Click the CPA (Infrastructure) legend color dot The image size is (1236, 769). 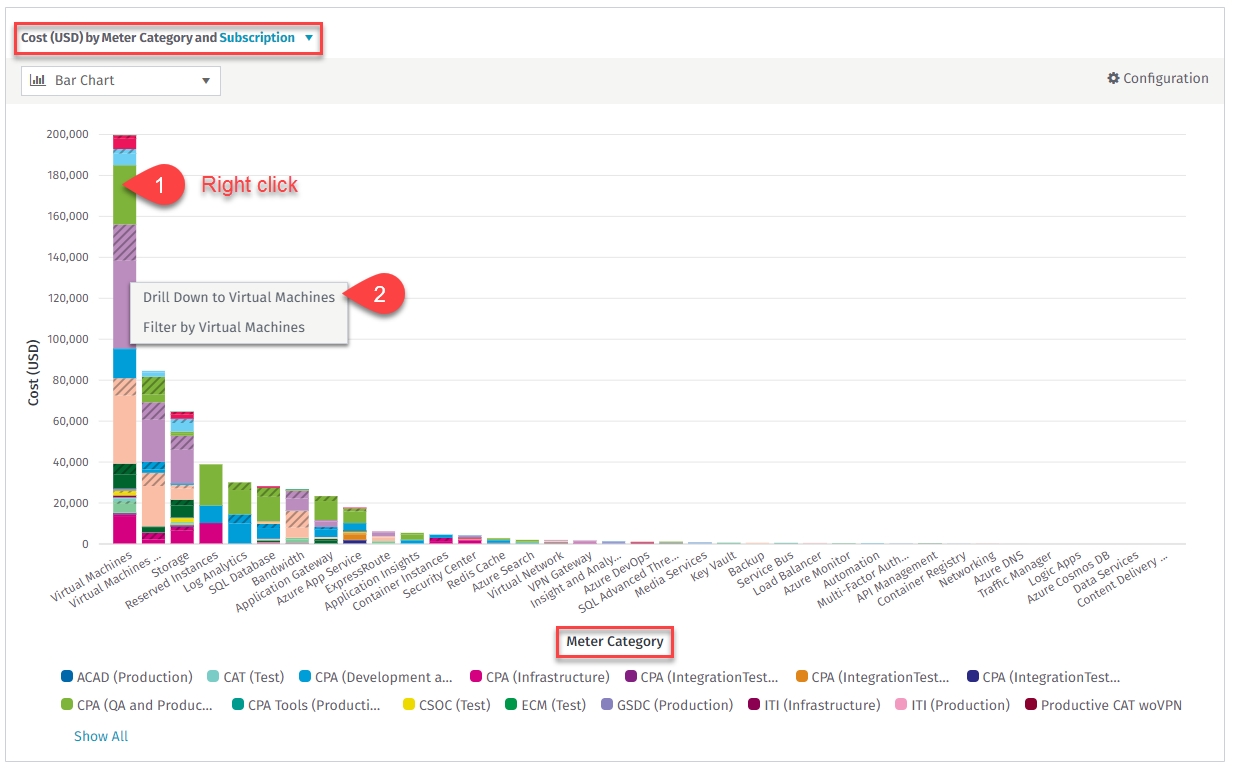(x=476, y=677)
